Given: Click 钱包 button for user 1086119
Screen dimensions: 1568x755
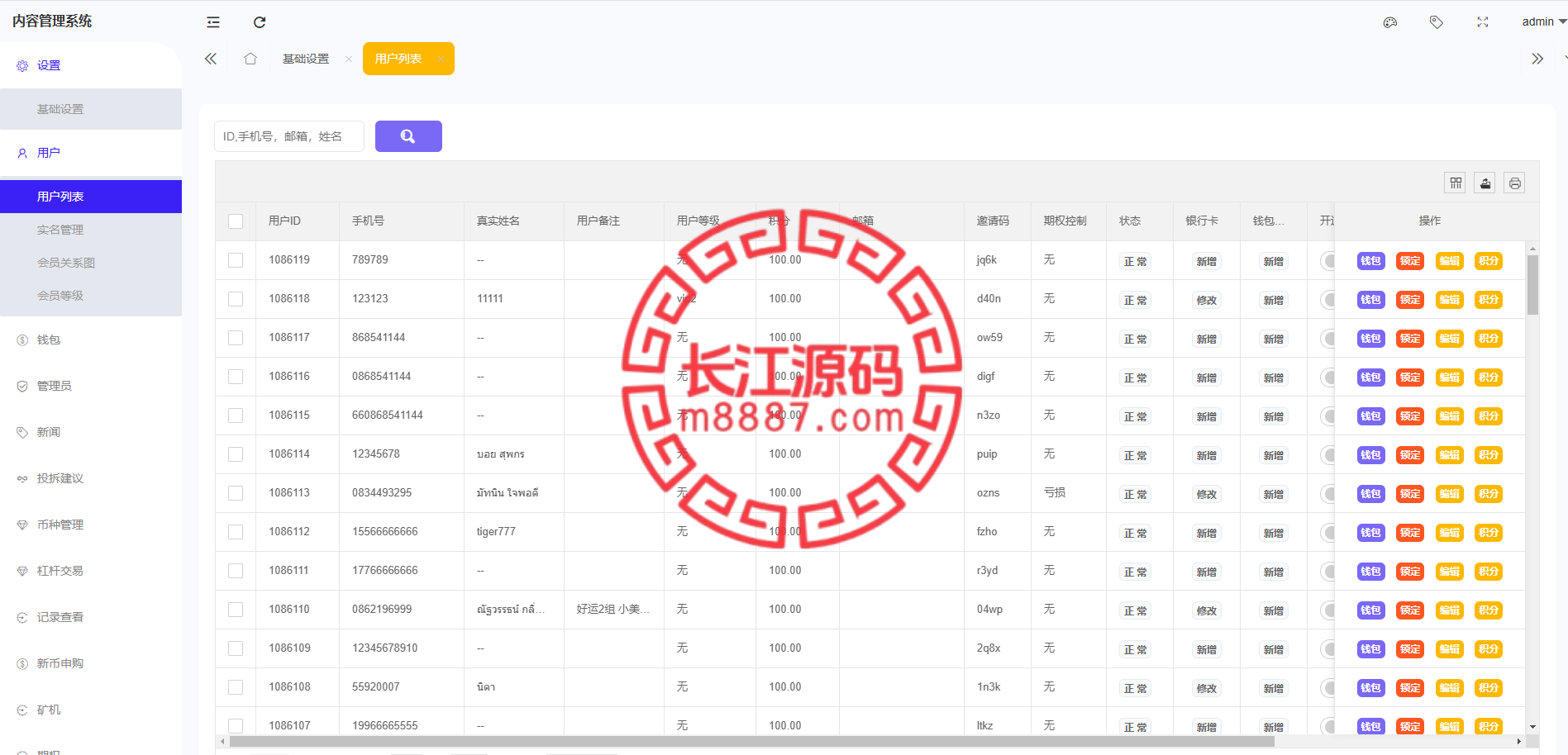Looking at the screenshot, I should point(1370,261).
